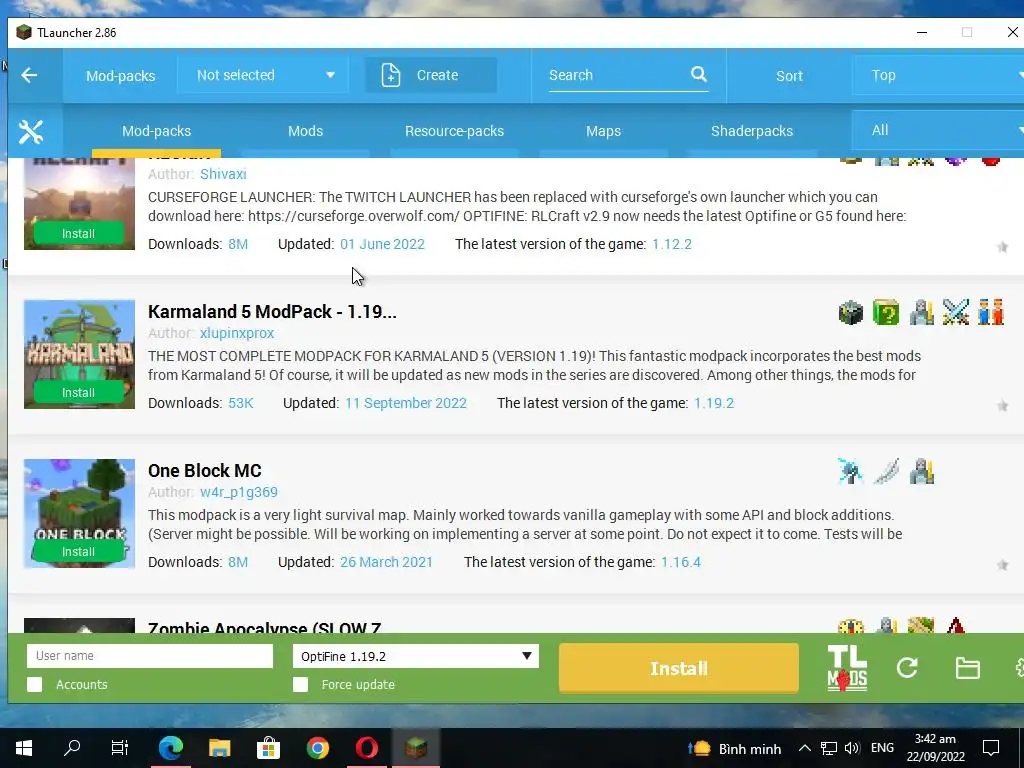Click the magnifier icon in Search field
Viewport: 1024px width, 768px height.
point(699,74)
